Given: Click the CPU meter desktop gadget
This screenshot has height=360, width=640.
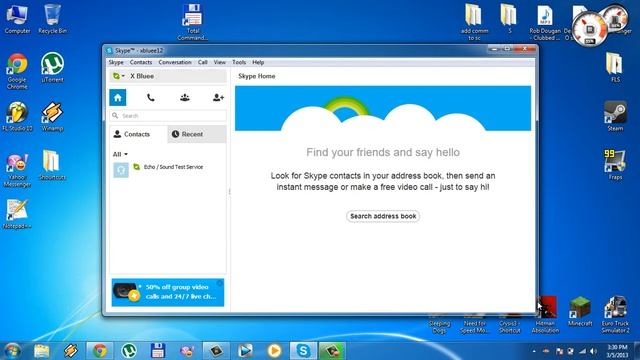Looking at the screenshot, I should [x=590, y=29].
